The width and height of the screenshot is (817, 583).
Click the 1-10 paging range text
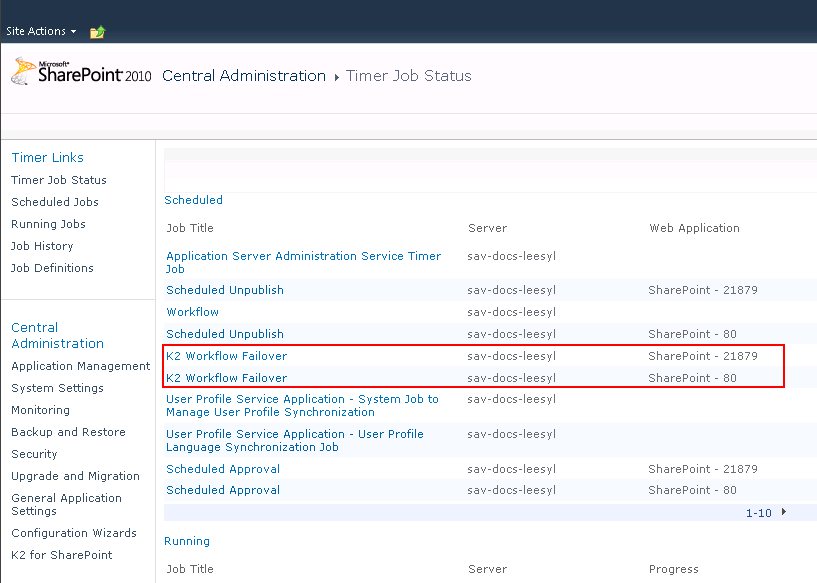tap(758, 513)
